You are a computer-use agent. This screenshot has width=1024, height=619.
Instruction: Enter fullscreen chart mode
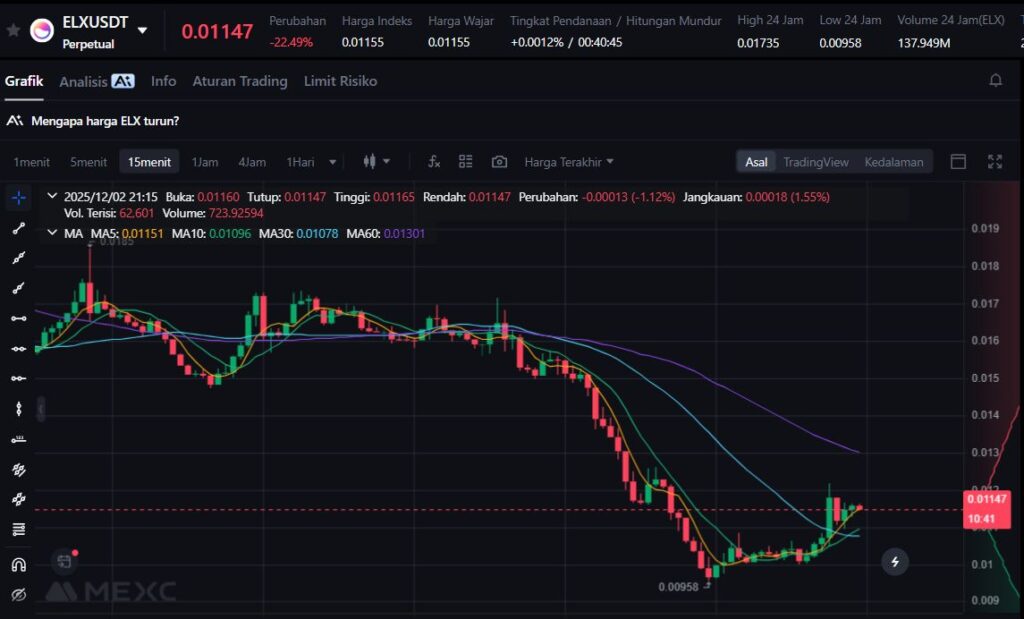pyautogui.click(x=995, y=162)
